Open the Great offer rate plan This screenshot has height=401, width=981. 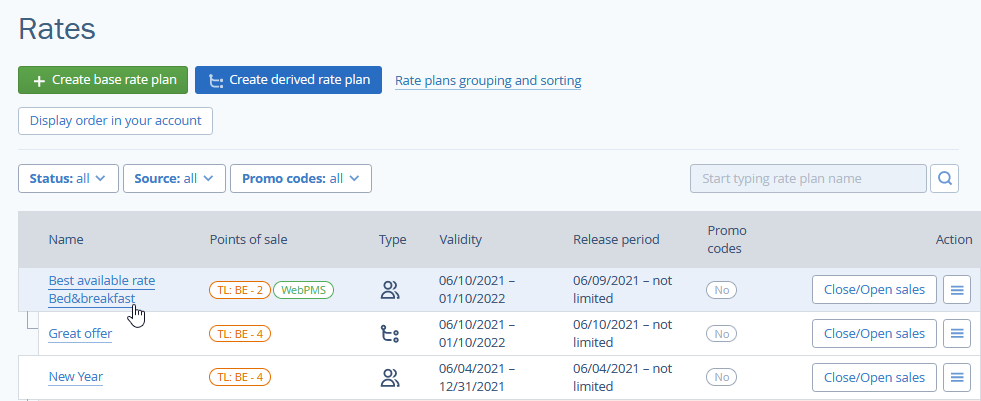click(x=80, y=334)
